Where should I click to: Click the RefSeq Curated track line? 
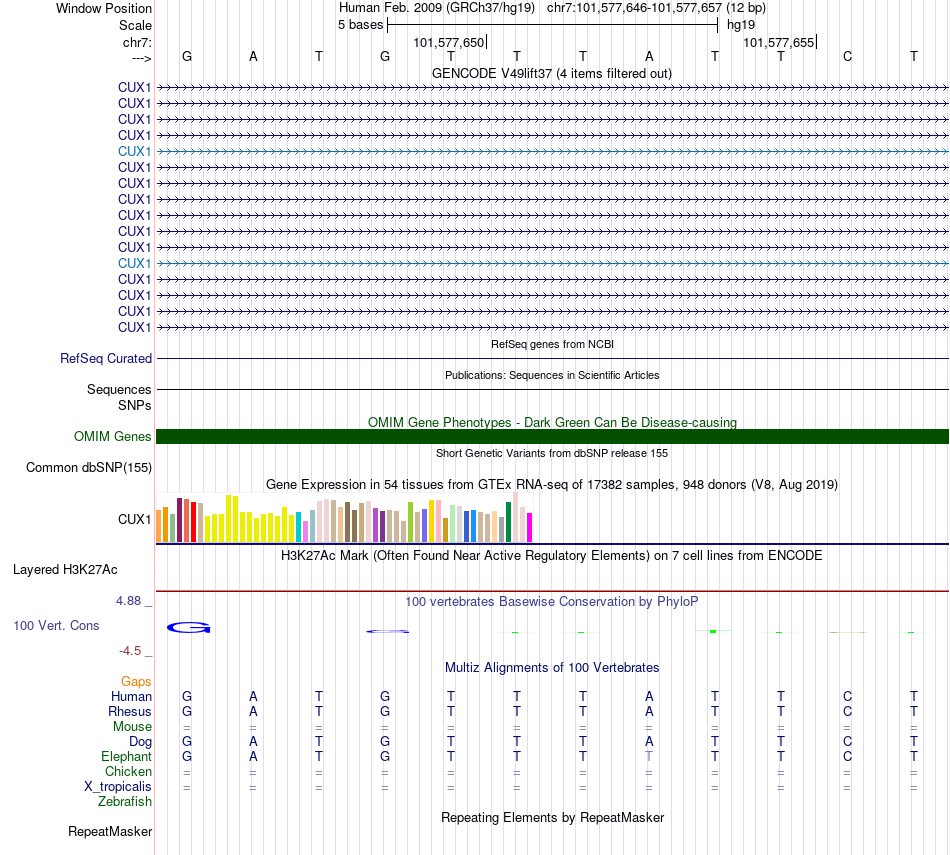[x=552, y=359]
